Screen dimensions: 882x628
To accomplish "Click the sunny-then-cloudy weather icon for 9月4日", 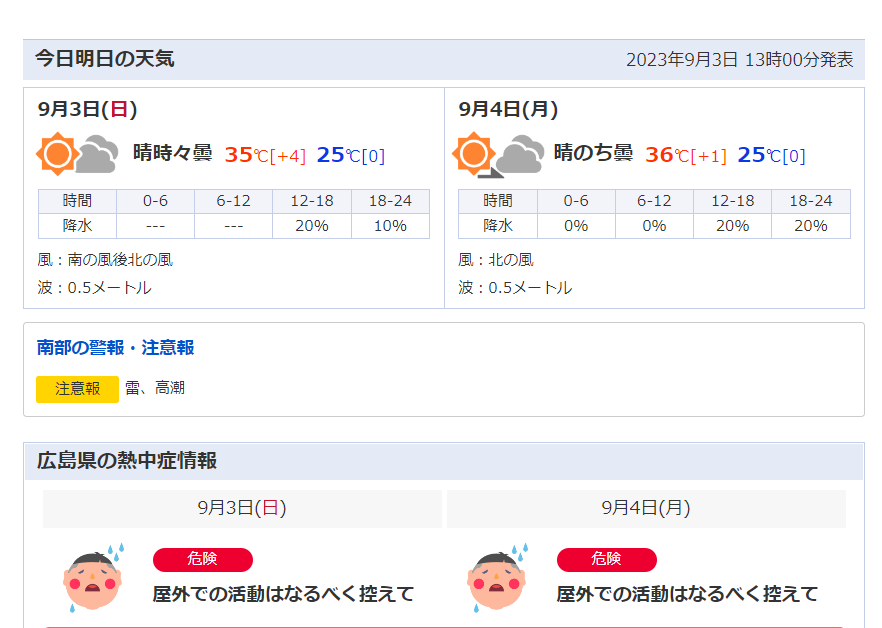I will (x=498, y=154).
